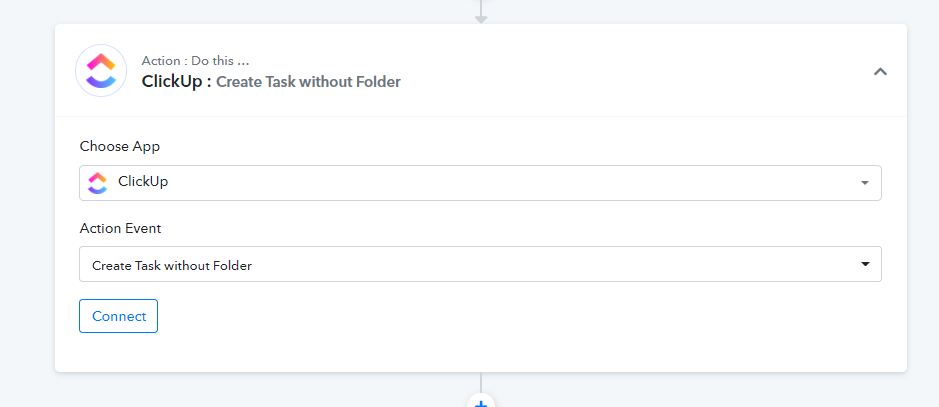
Task: Click 'Create Task without Folder' in Action Event field
Action: coord(172,265)
